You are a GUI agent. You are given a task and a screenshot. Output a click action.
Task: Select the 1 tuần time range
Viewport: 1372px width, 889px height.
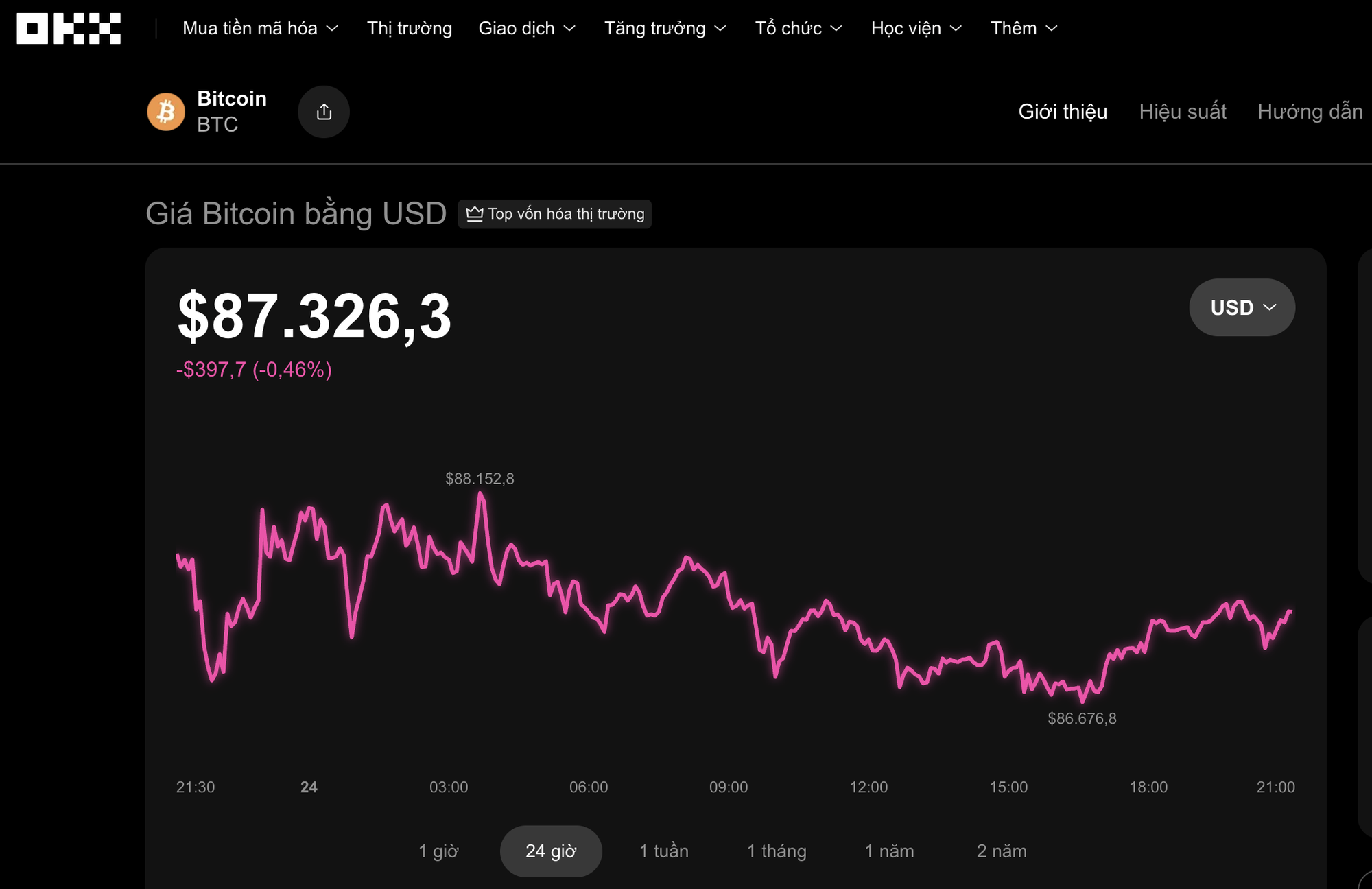click(664, 851)
